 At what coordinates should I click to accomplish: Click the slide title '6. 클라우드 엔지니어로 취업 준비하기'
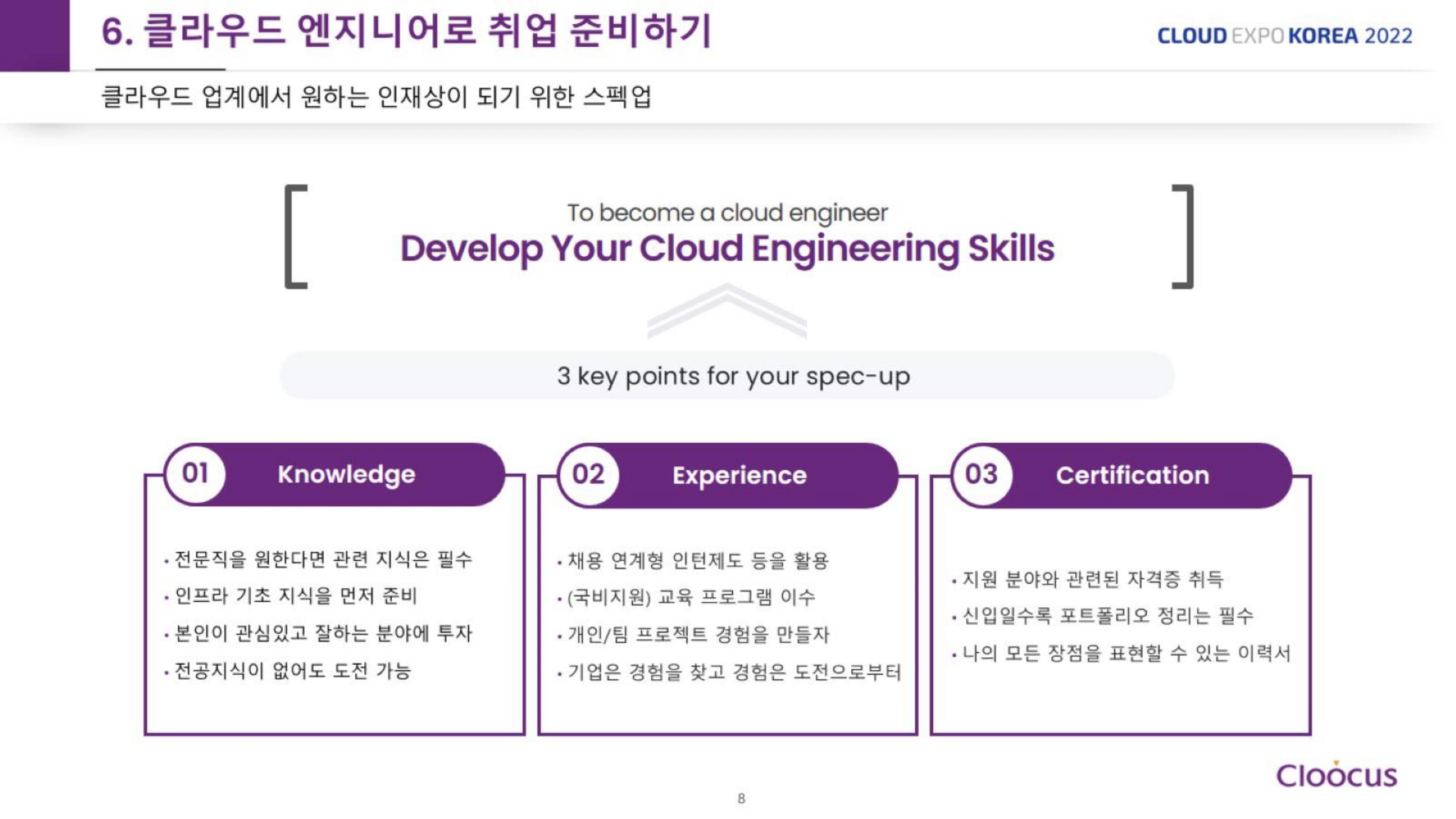pyautogui.click(x=406, y=31)
